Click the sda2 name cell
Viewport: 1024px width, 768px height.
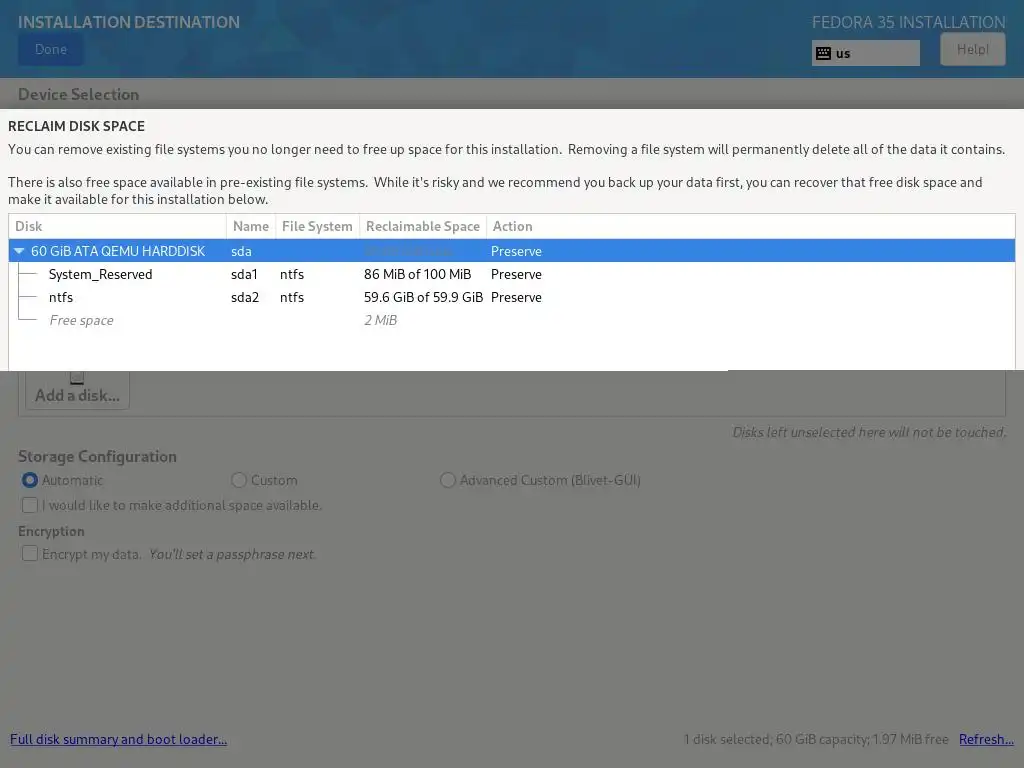pyautogui.click(x=245, y=297)
